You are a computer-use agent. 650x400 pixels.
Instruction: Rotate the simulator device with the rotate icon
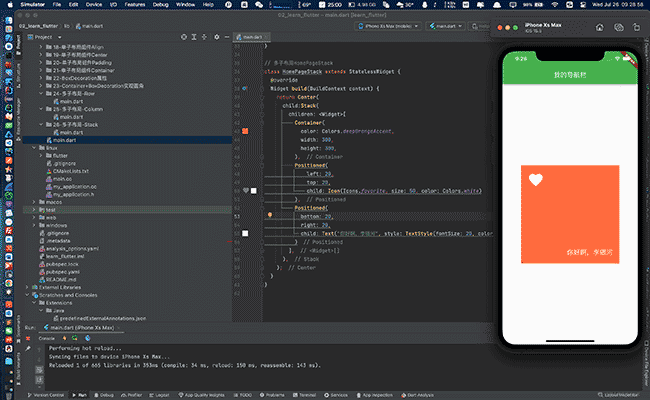[x=636, y=27]
